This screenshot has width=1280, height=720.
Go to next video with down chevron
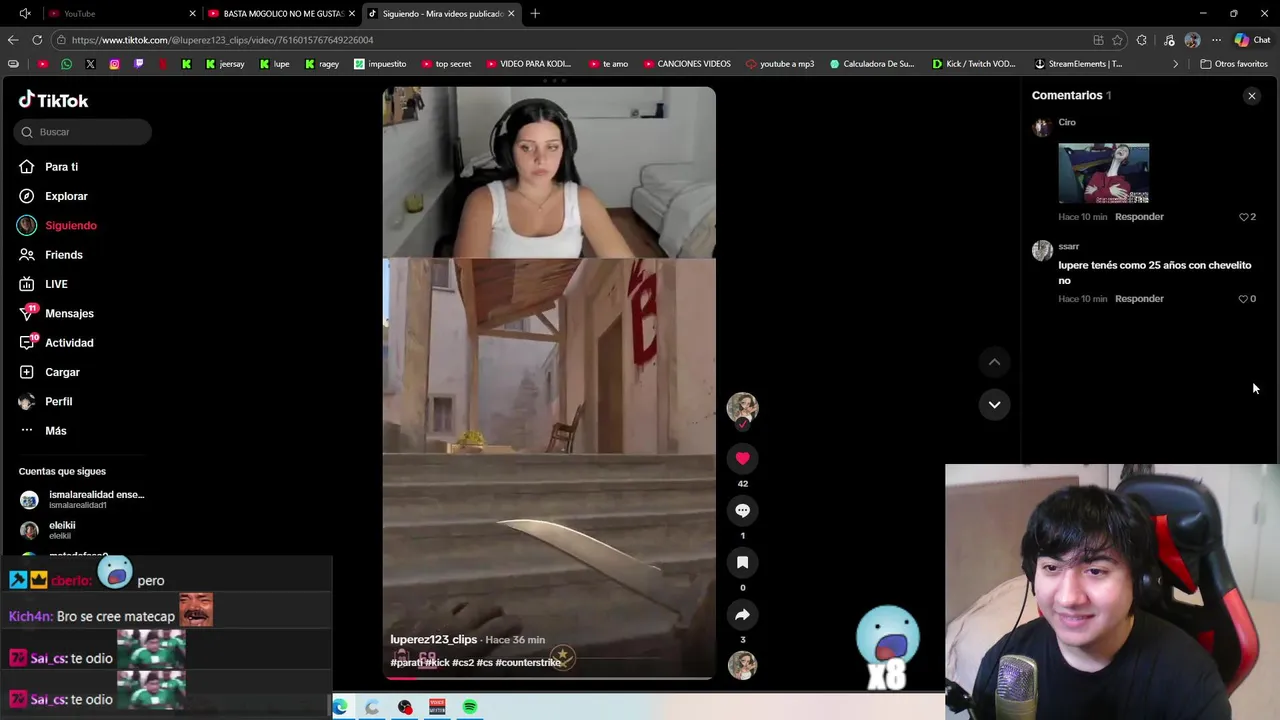pos(994,405)
